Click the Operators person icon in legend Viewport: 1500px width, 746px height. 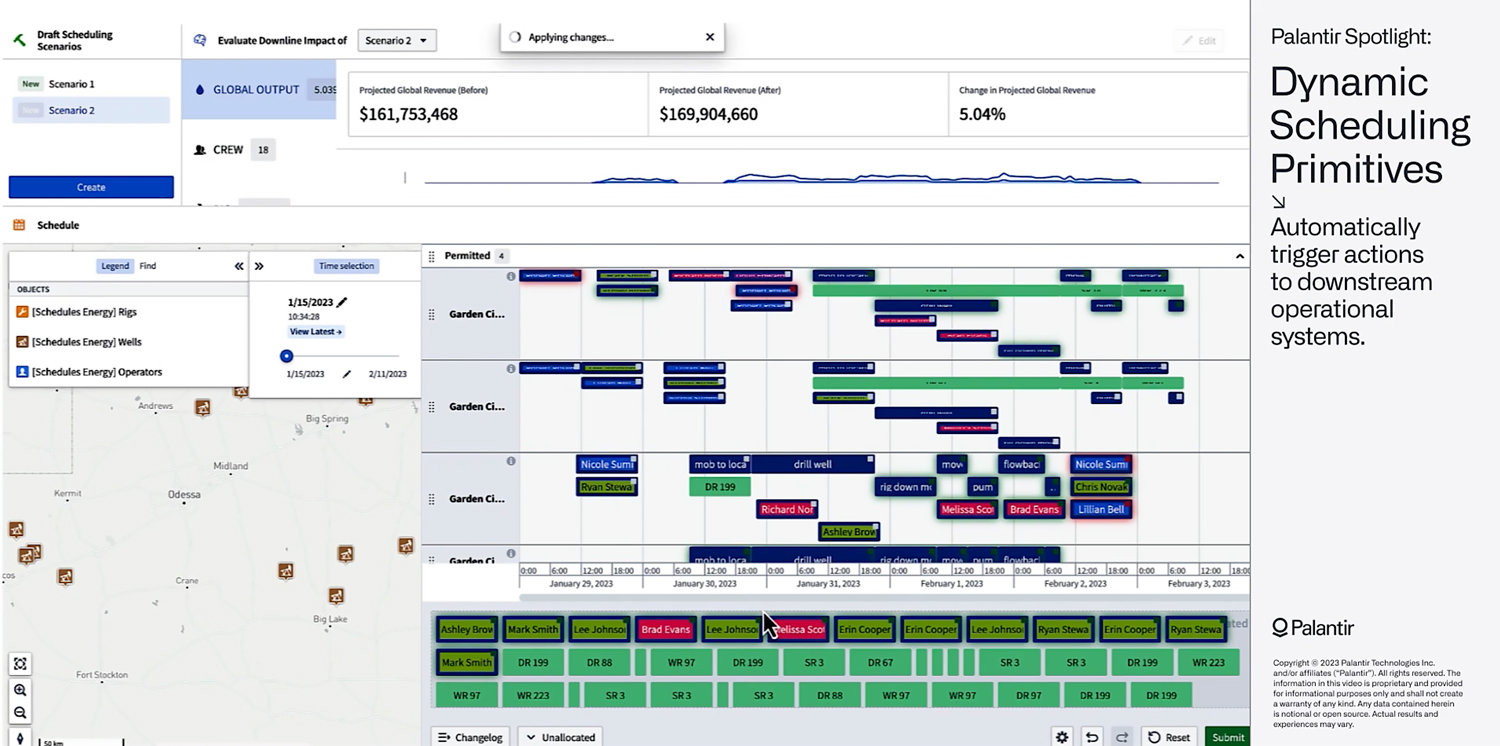22,372
